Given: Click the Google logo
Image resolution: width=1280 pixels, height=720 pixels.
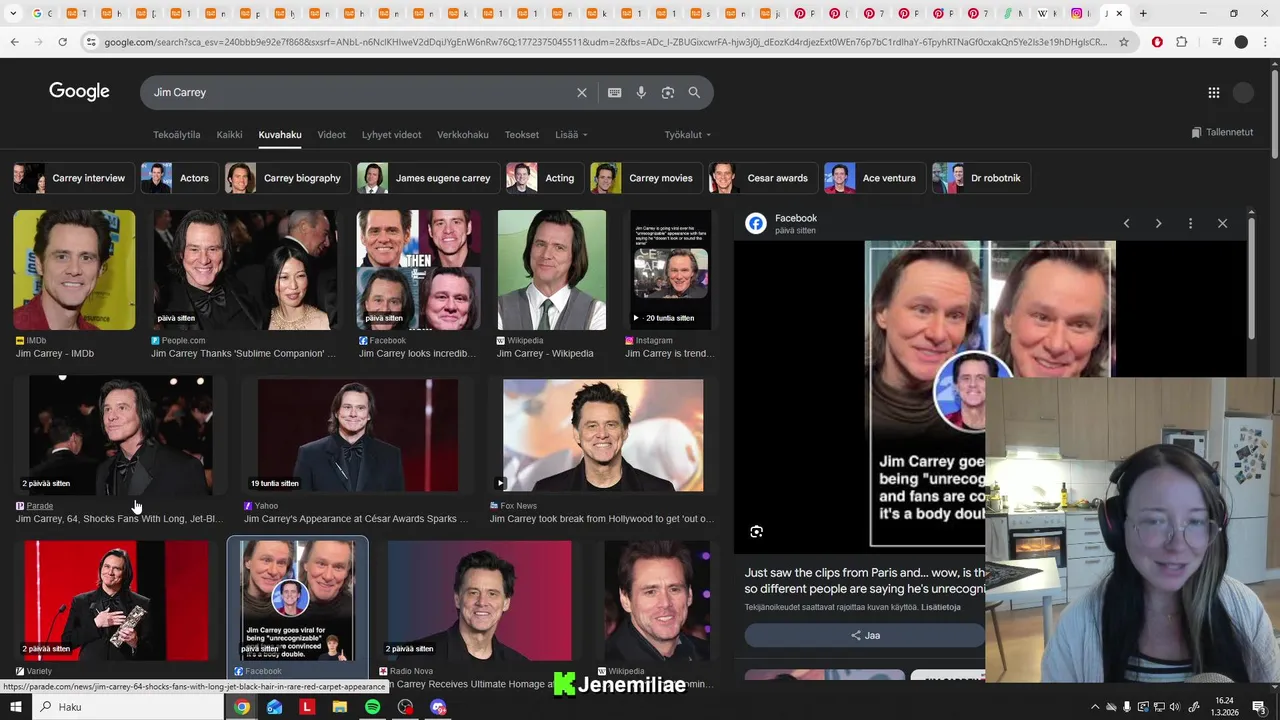Looking at the screenshot, I should point(79,92).
